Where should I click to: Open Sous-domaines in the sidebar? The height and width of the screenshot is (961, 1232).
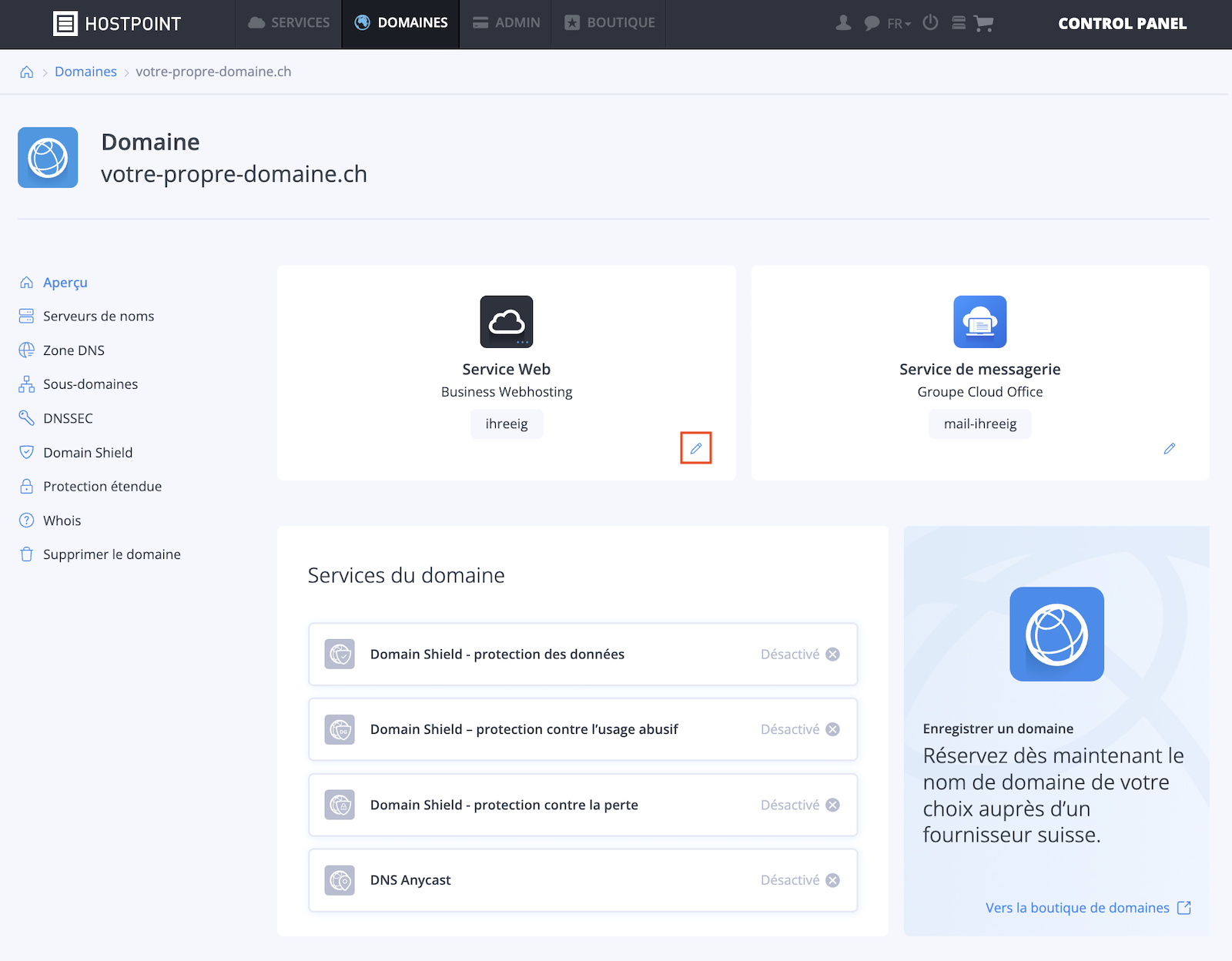point(79,384)
